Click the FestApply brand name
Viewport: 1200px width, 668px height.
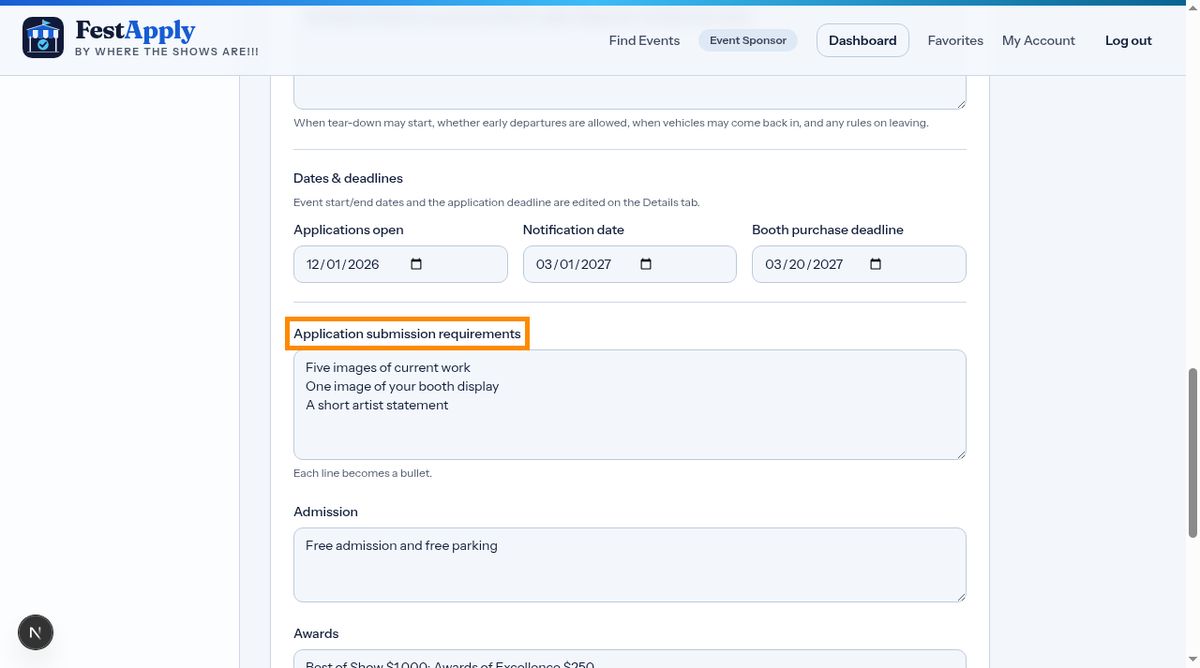pyautogui.click(x=135, y=31)
